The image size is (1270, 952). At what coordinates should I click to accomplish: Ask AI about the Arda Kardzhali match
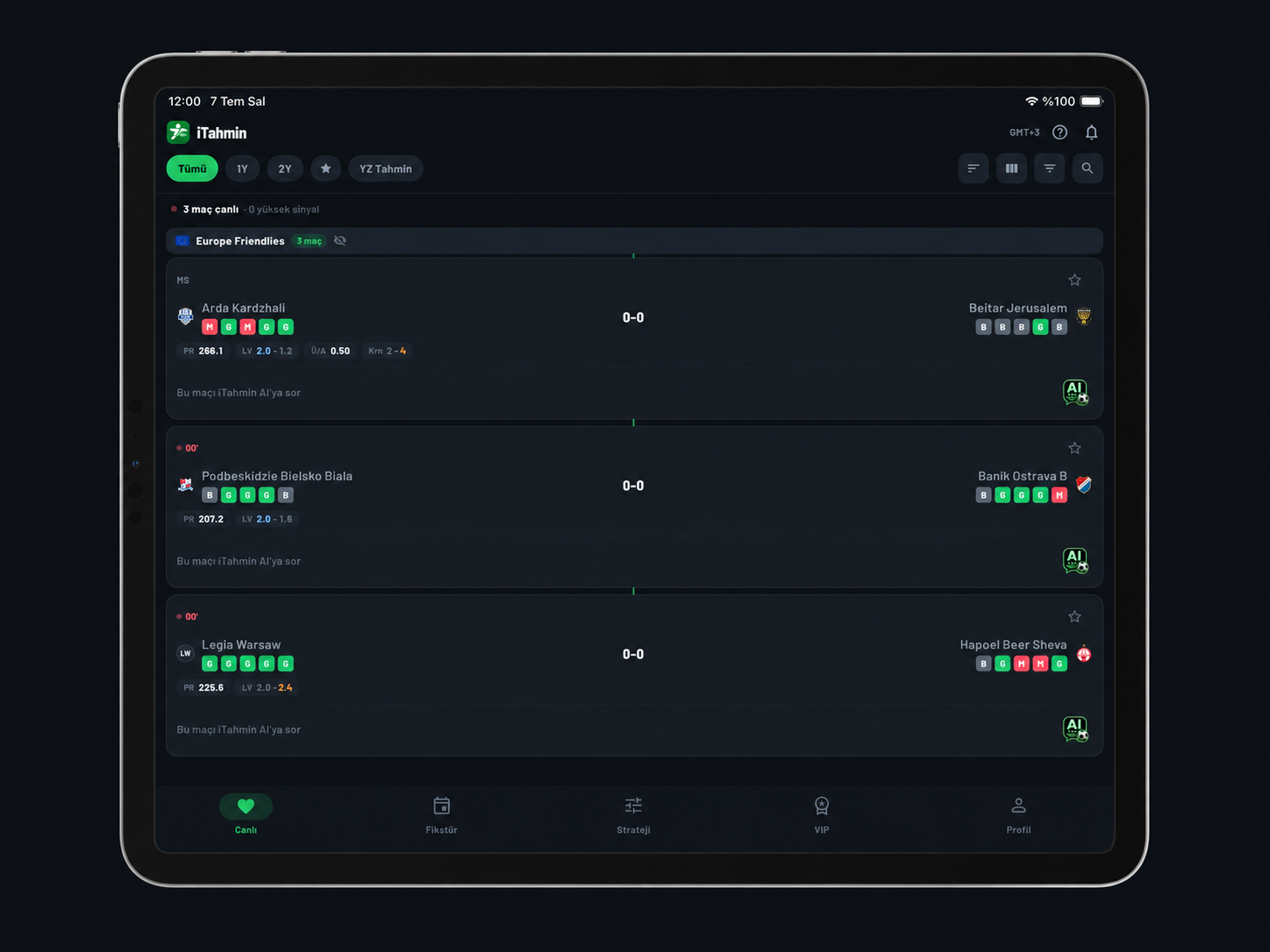point(1075,392)
